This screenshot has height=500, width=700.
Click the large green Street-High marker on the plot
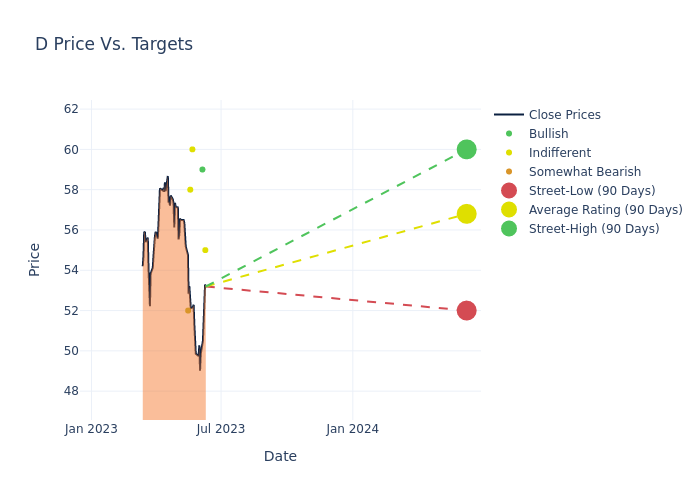click(x=466, y=149)
